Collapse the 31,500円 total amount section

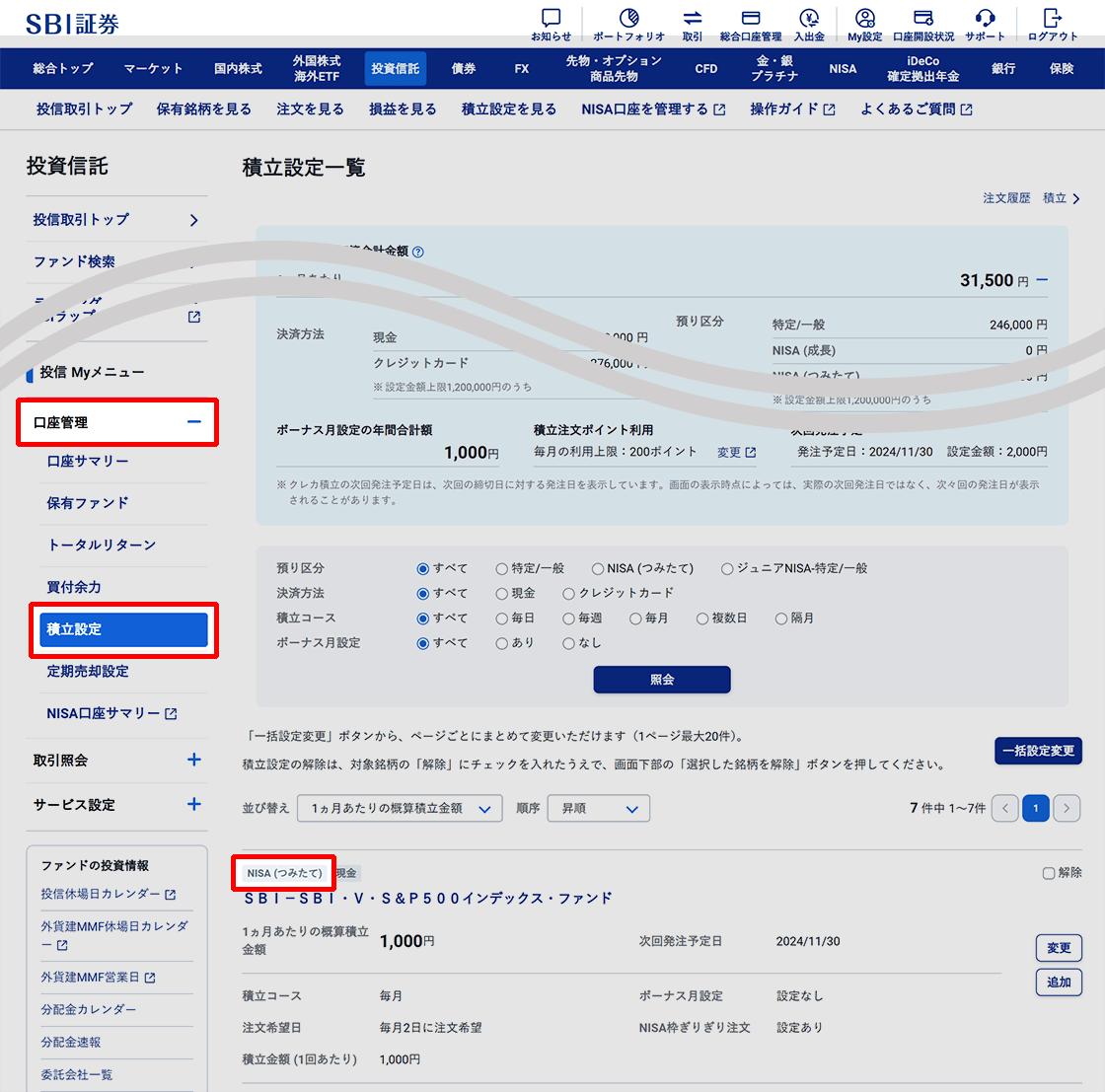coord(1042,280)
